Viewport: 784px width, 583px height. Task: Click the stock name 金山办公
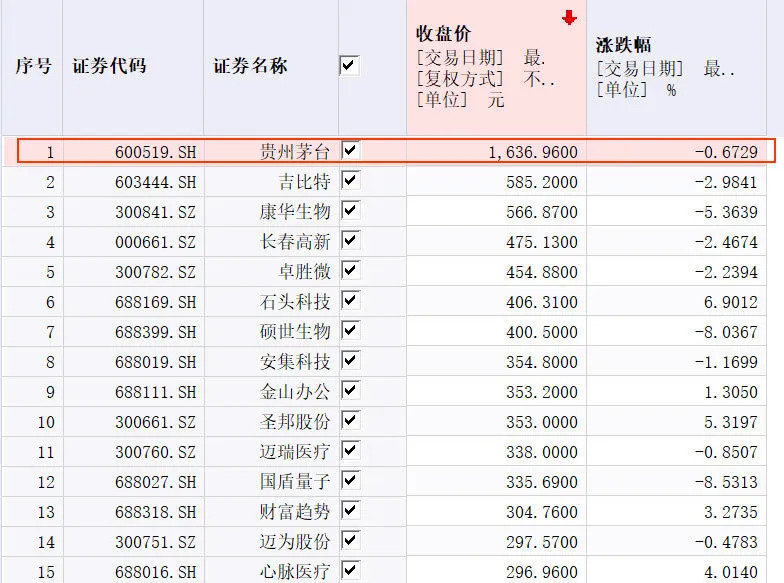pyautogui.click(x=295, y=392)
